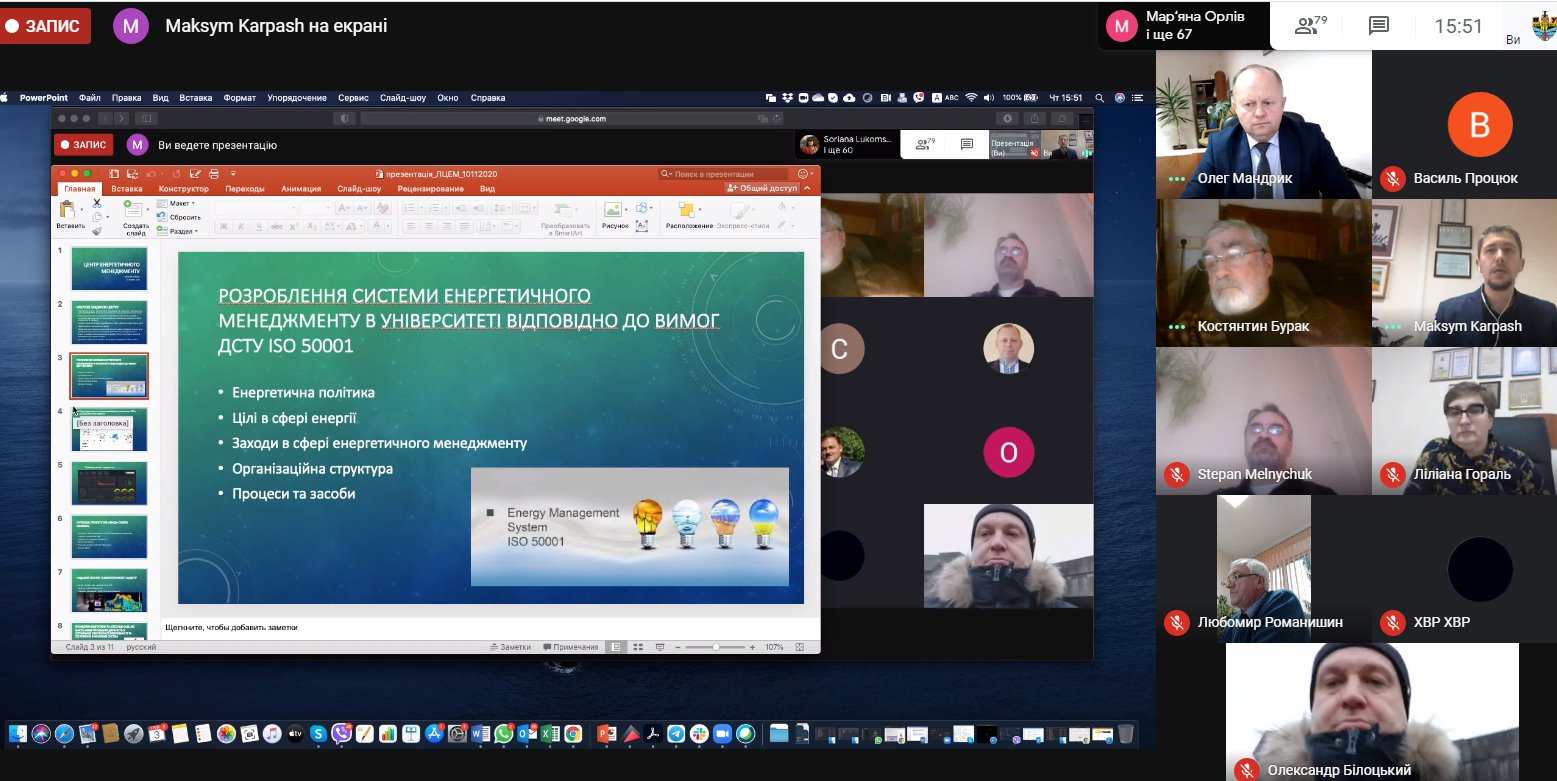Show the participants list with 79 people
The image size is (1557, 781).
[x=1309, y=26]
